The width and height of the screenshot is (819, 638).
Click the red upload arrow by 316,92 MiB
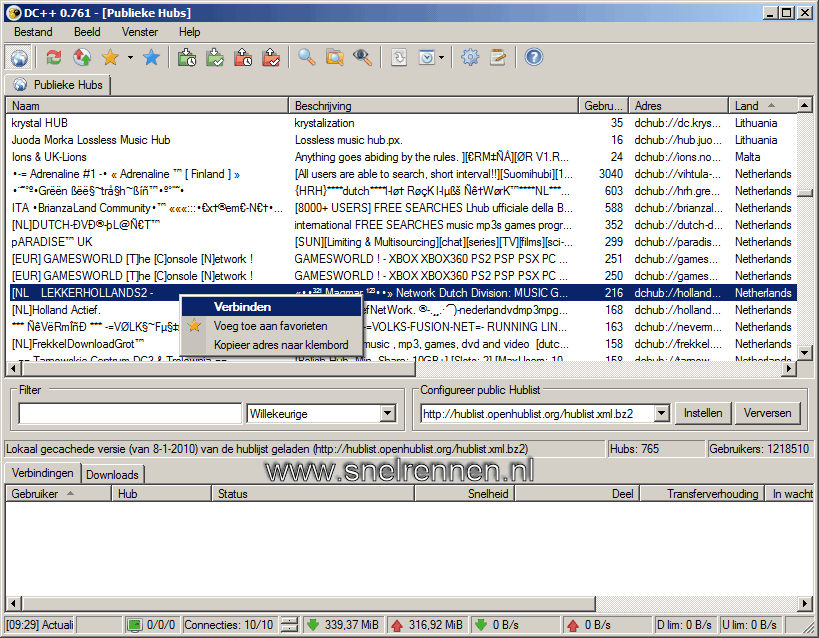(397, 625)
